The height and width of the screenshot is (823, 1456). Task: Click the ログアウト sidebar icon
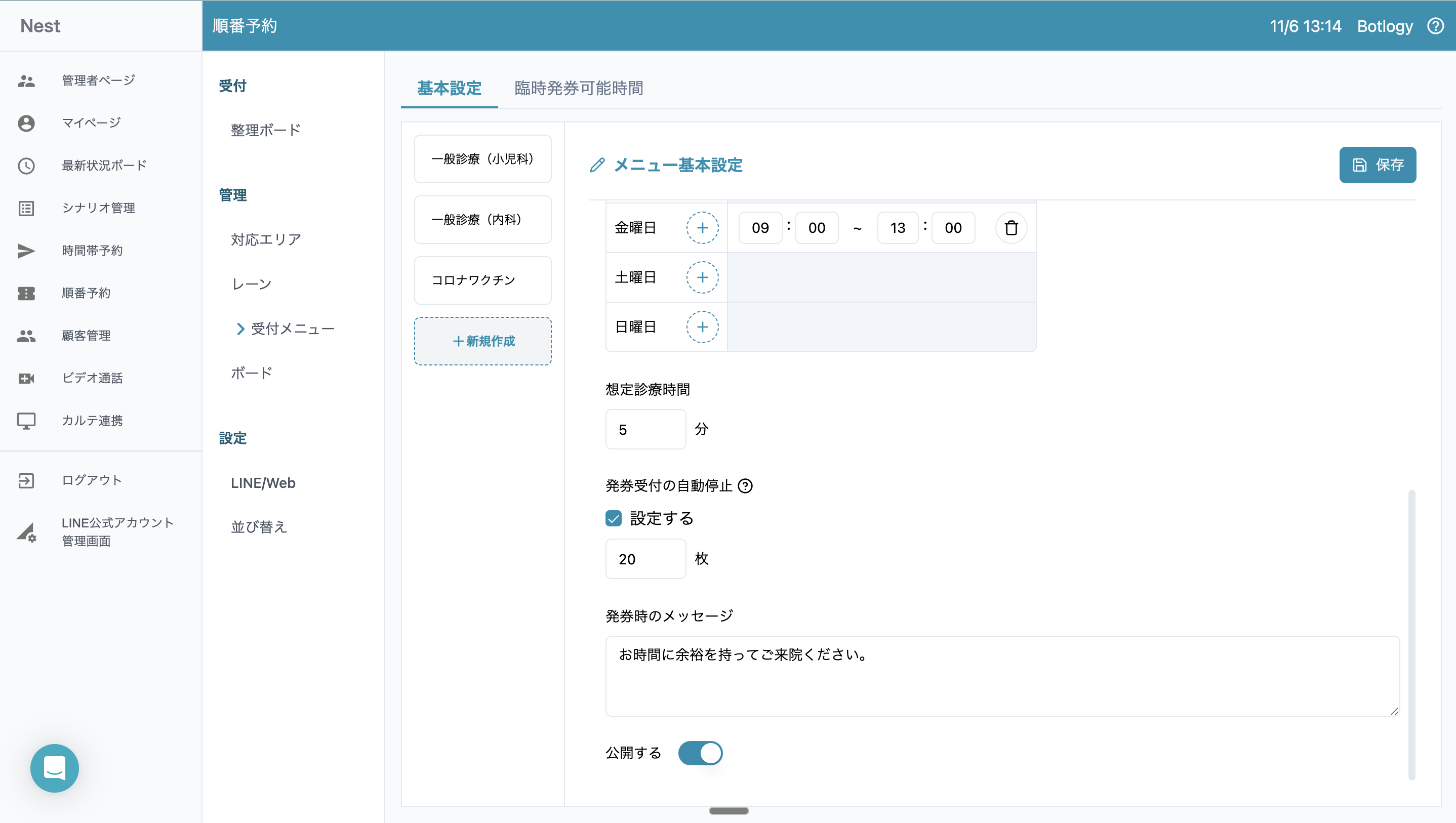coord(26,480)
